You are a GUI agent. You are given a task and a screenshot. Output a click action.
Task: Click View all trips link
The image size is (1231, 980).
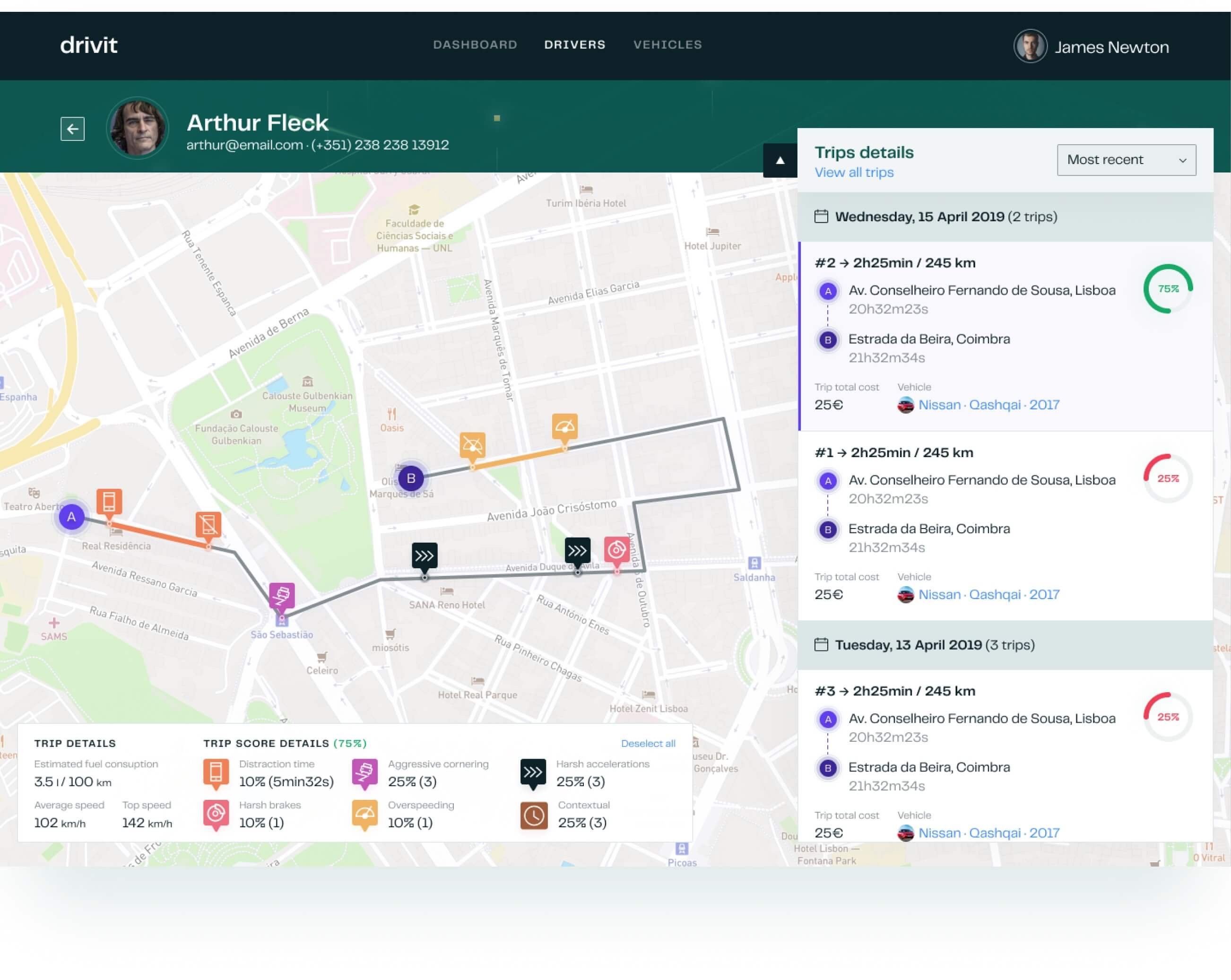pos(854,173)
